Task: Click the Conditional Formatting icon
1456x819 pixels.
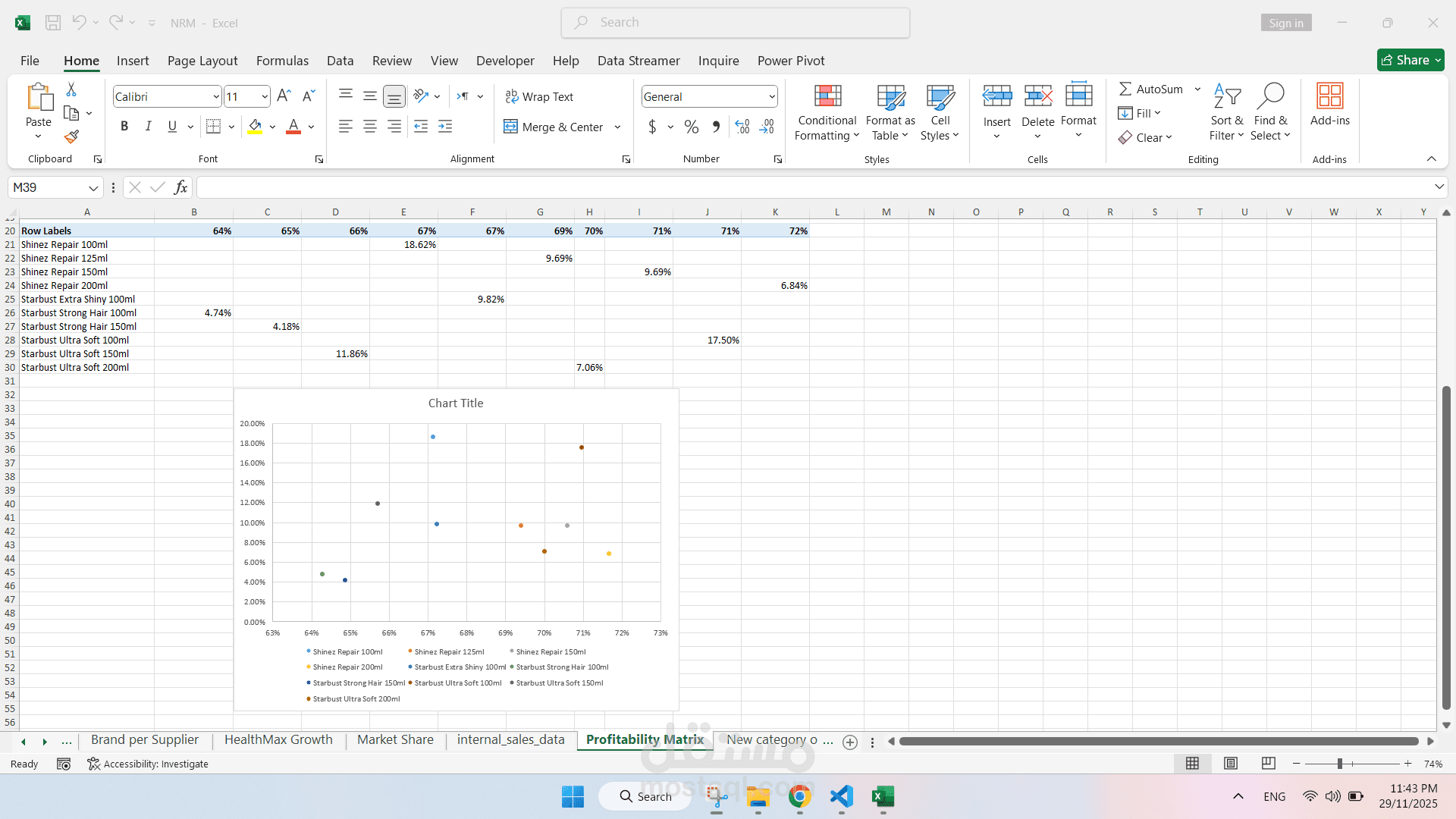Action: (827, 97)
